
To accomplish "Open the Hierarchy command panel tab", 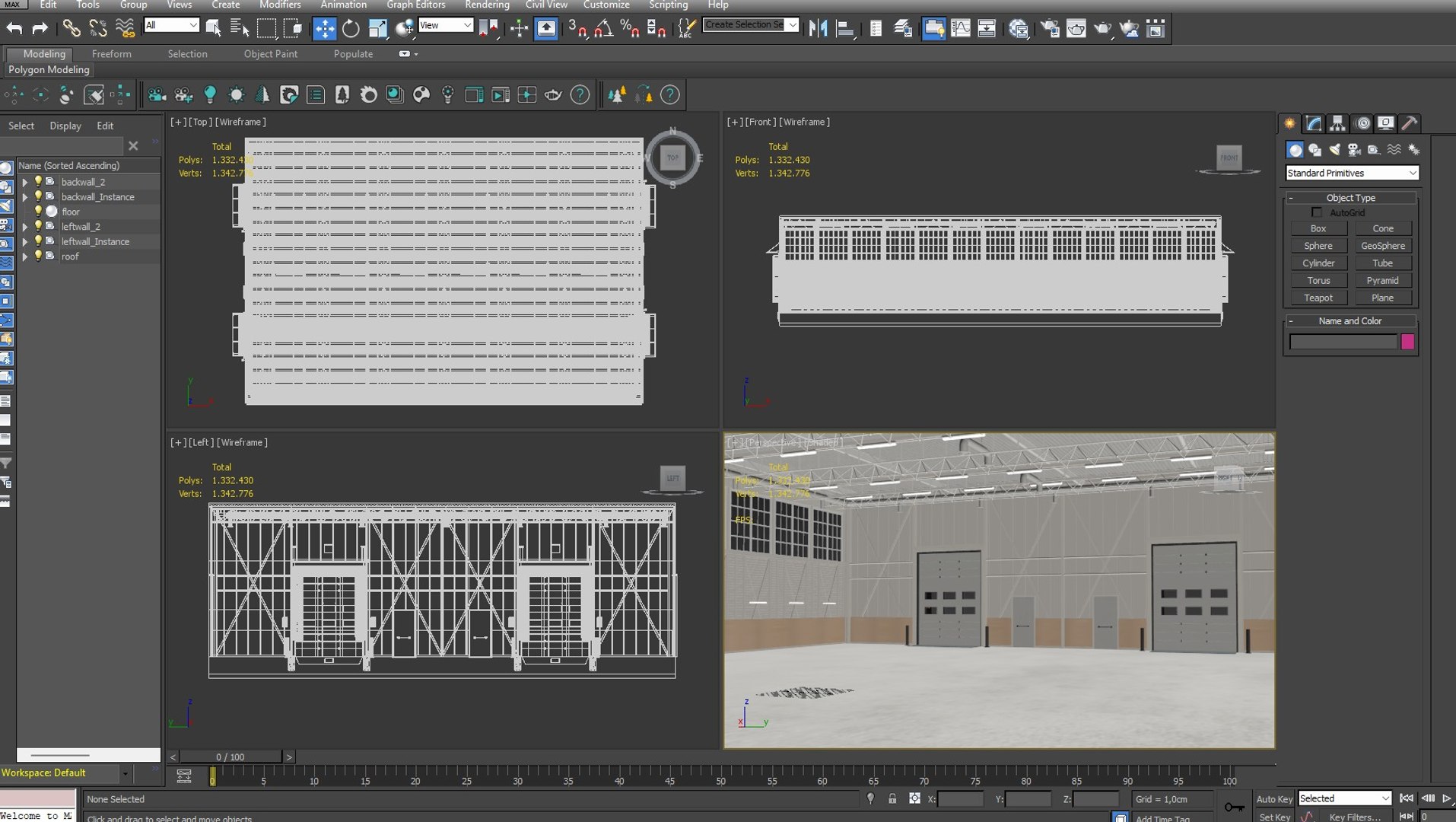I will point(1338,123).
